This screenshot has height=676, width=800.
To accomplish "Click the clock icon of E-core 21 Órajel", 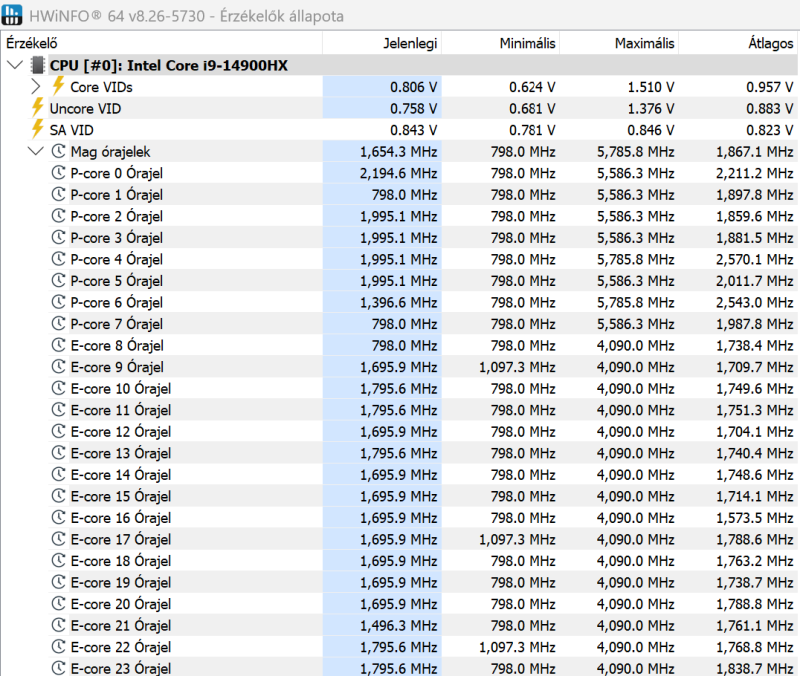I will point(59,625).
